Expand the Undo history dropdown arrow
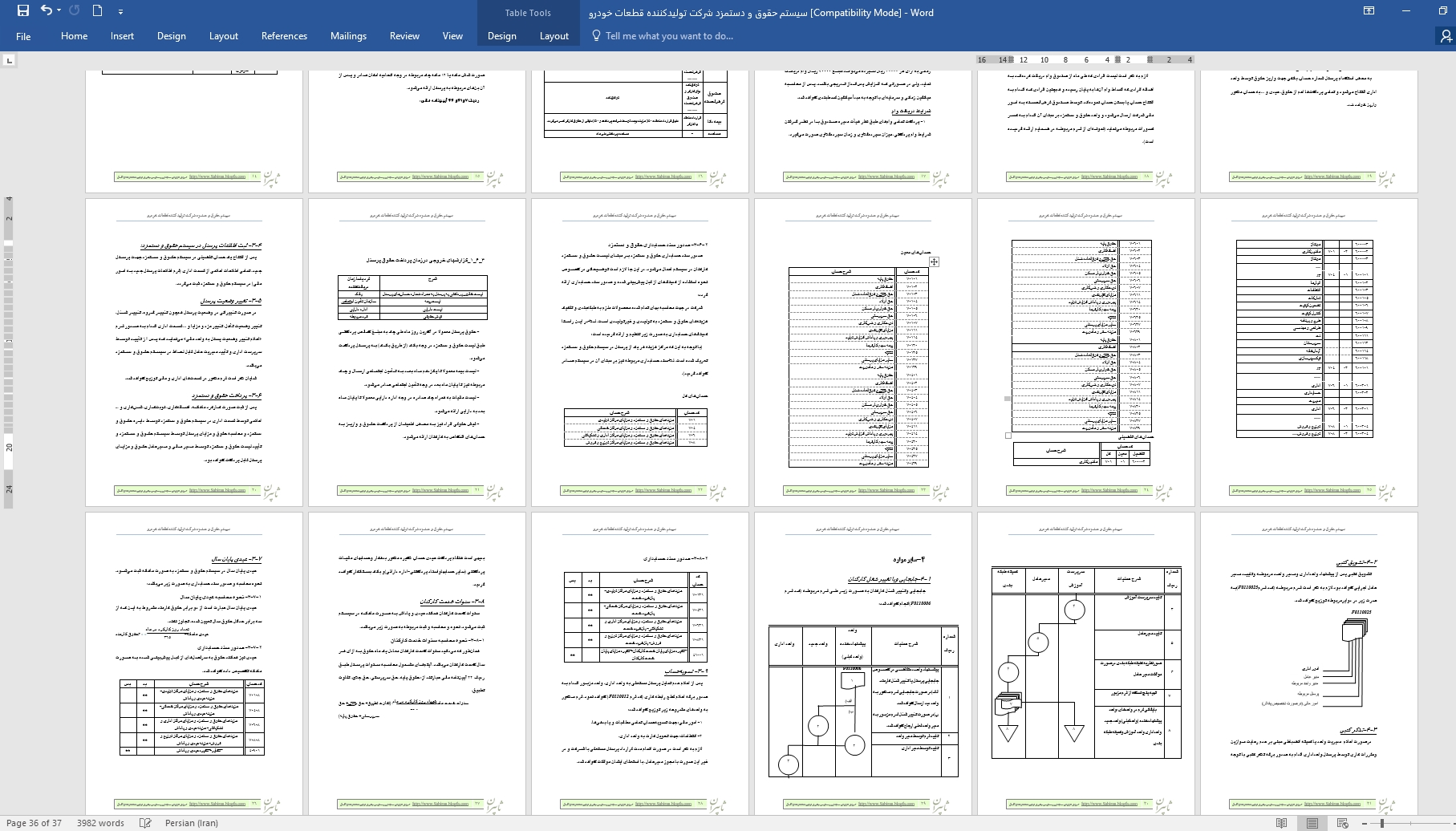The width and height of the screenshot is (1456, 831). pyautogui.click(x=60, y=12)
